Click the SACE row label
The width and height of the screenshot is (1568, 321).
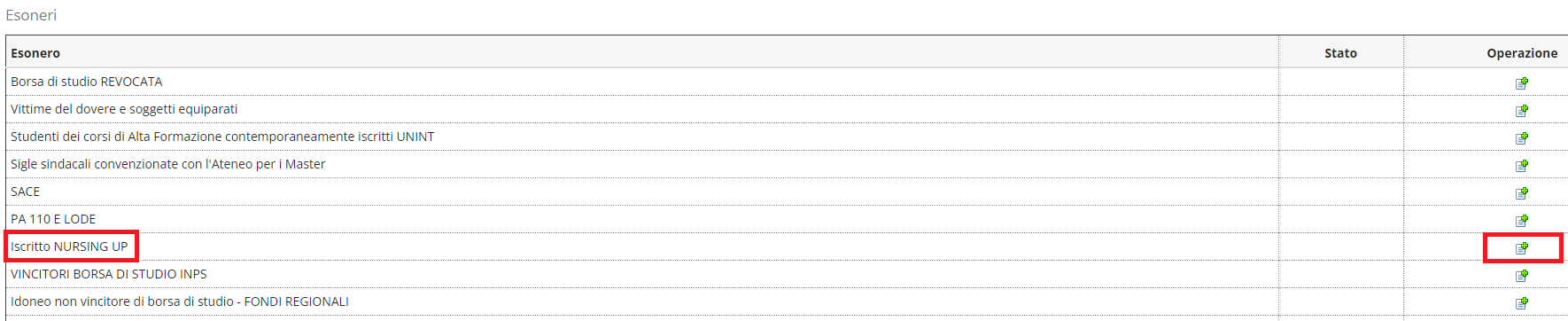(x=25, y=192)
